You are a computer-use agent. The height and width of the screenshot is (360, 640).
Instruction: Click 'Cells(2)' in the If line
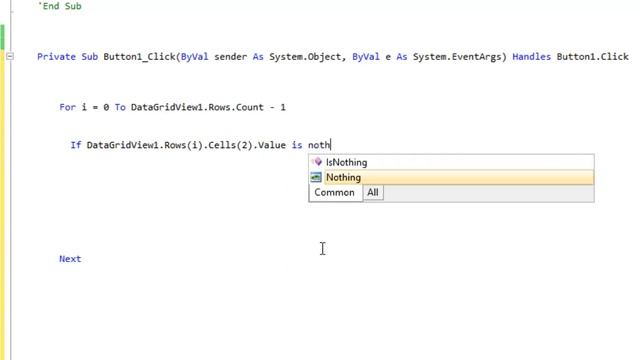point(230,145)
